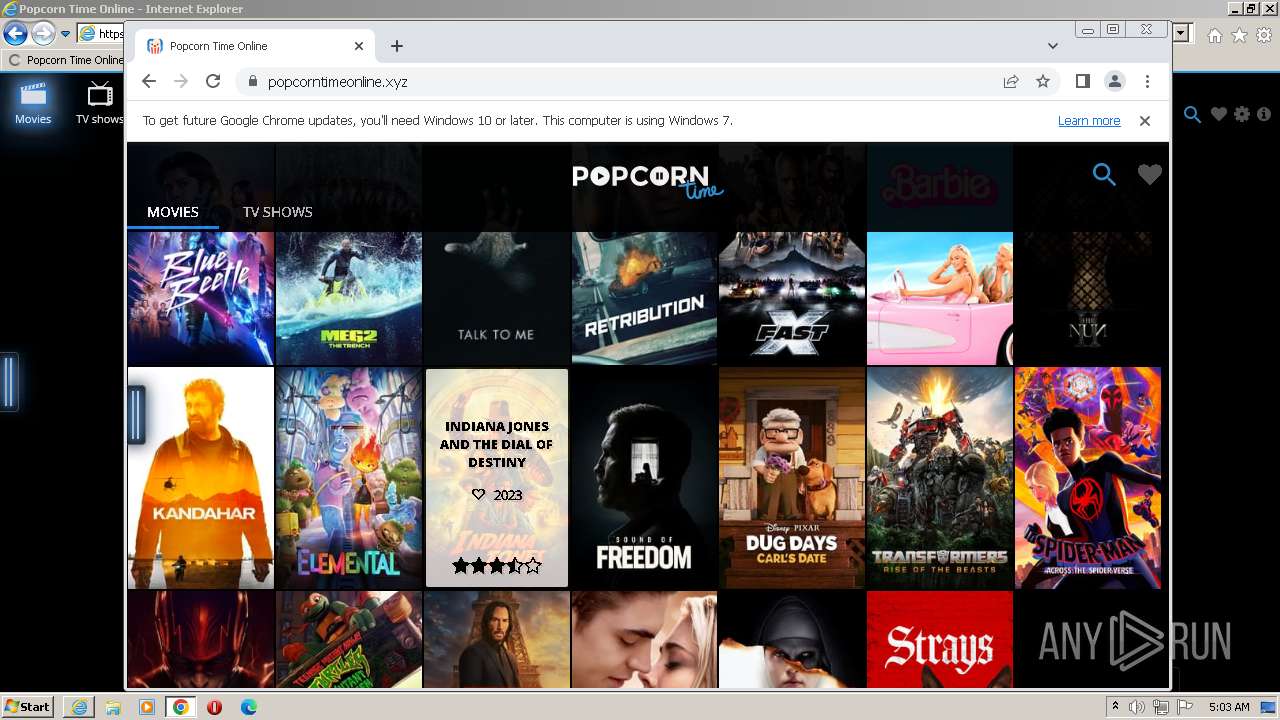1280x720 pixels.
Task: Click the Movies clapperboard icon in Internet Explorer
Action: coord(33,96)
